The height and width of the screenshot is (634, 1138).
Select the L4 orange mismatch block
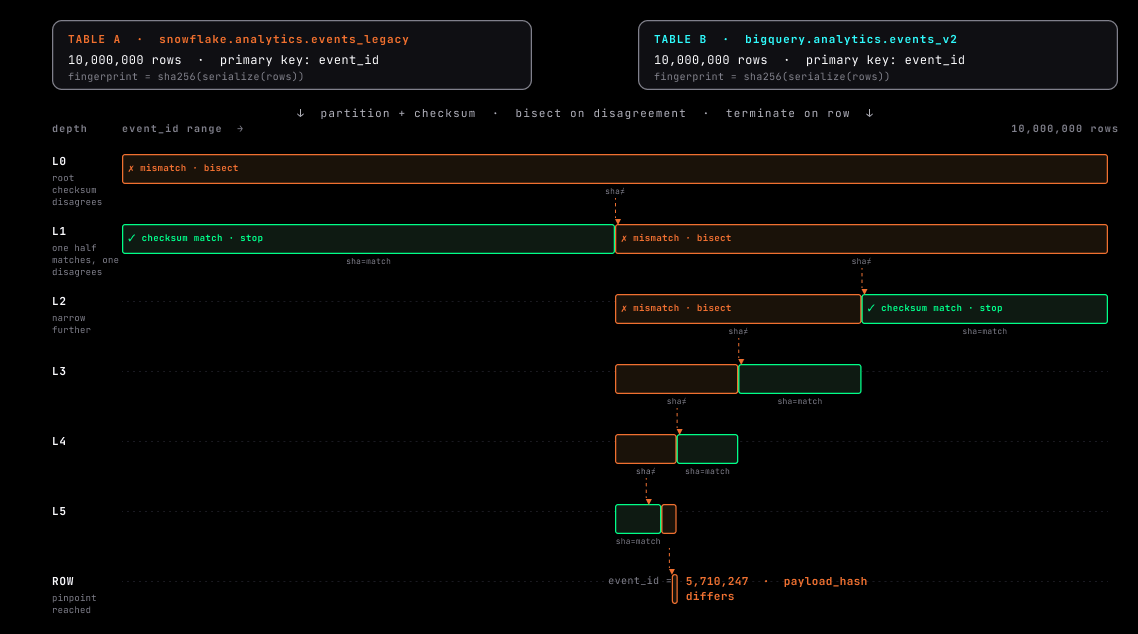point(645,449)
